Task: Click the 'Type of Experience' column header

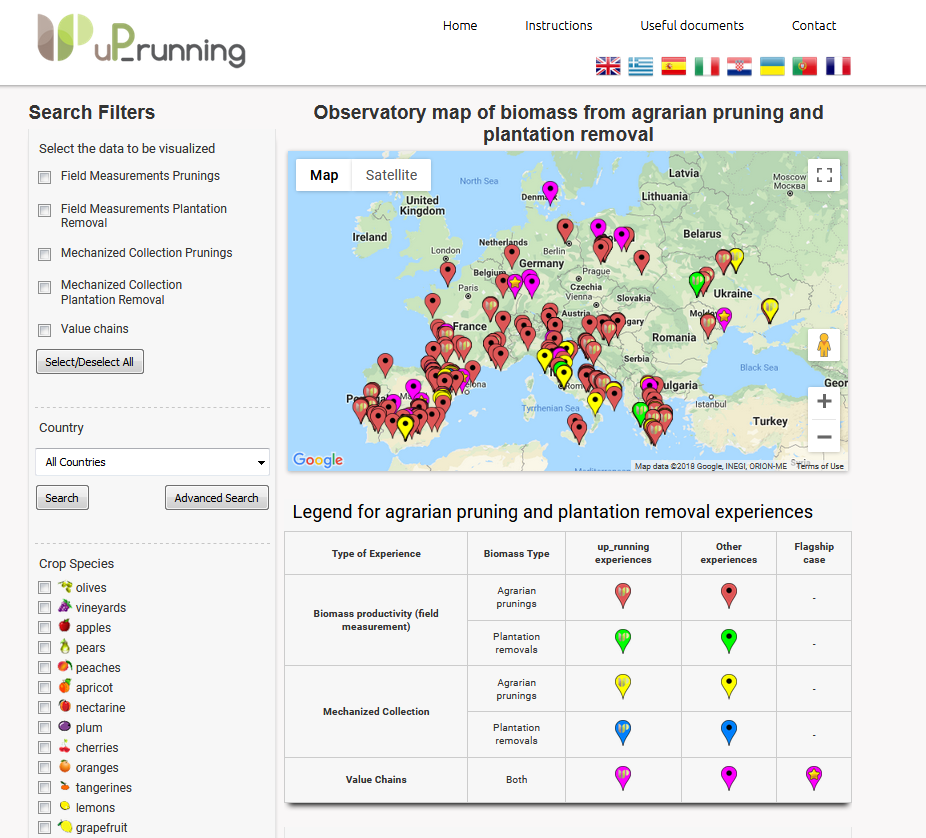Action: 376,553
